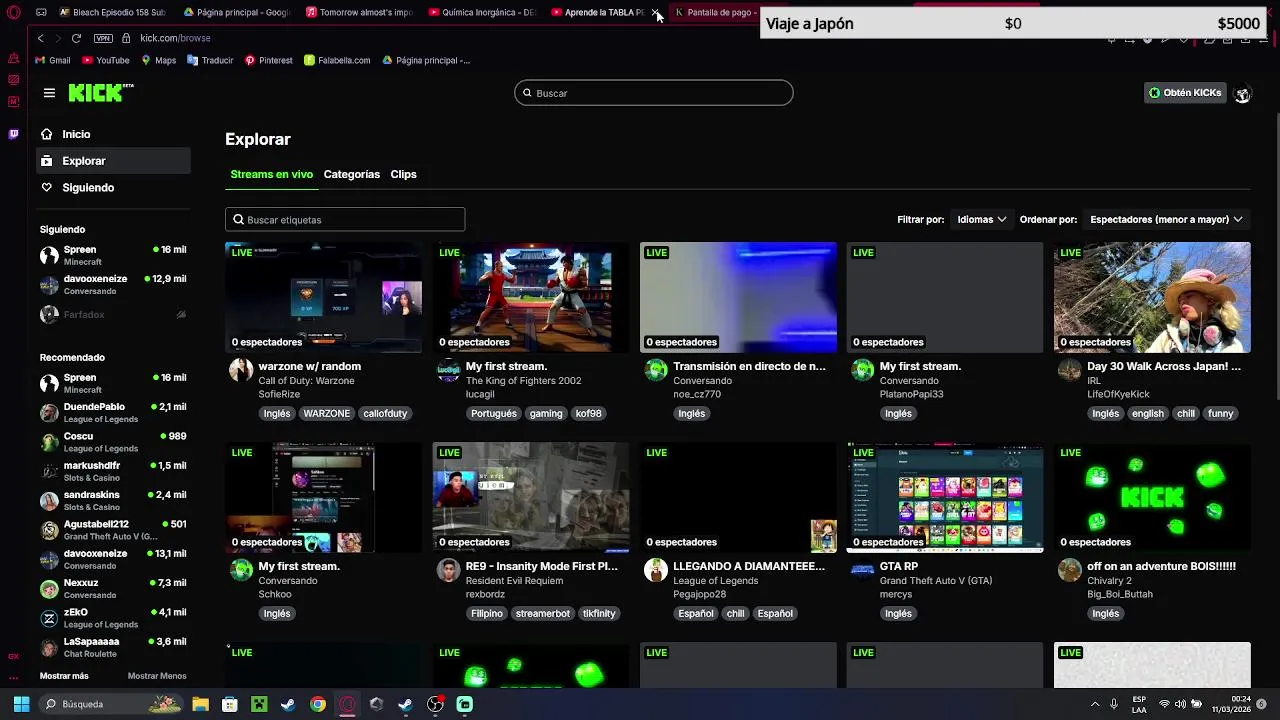Open Gmail bookmark
Viewport: 1280px width, 720px height.
click(x=52, y=60)
